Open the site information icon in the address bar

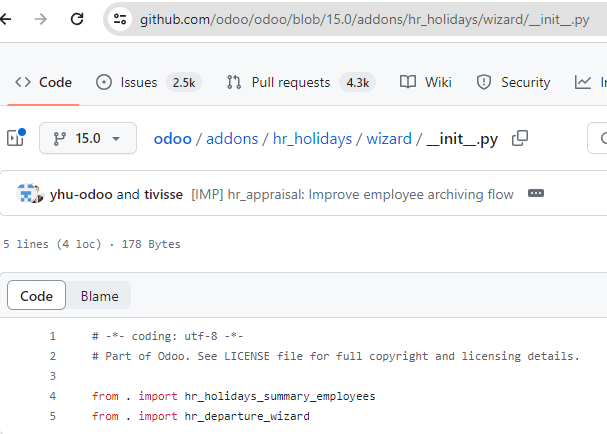pyautogui.click(x=120, y=19)
